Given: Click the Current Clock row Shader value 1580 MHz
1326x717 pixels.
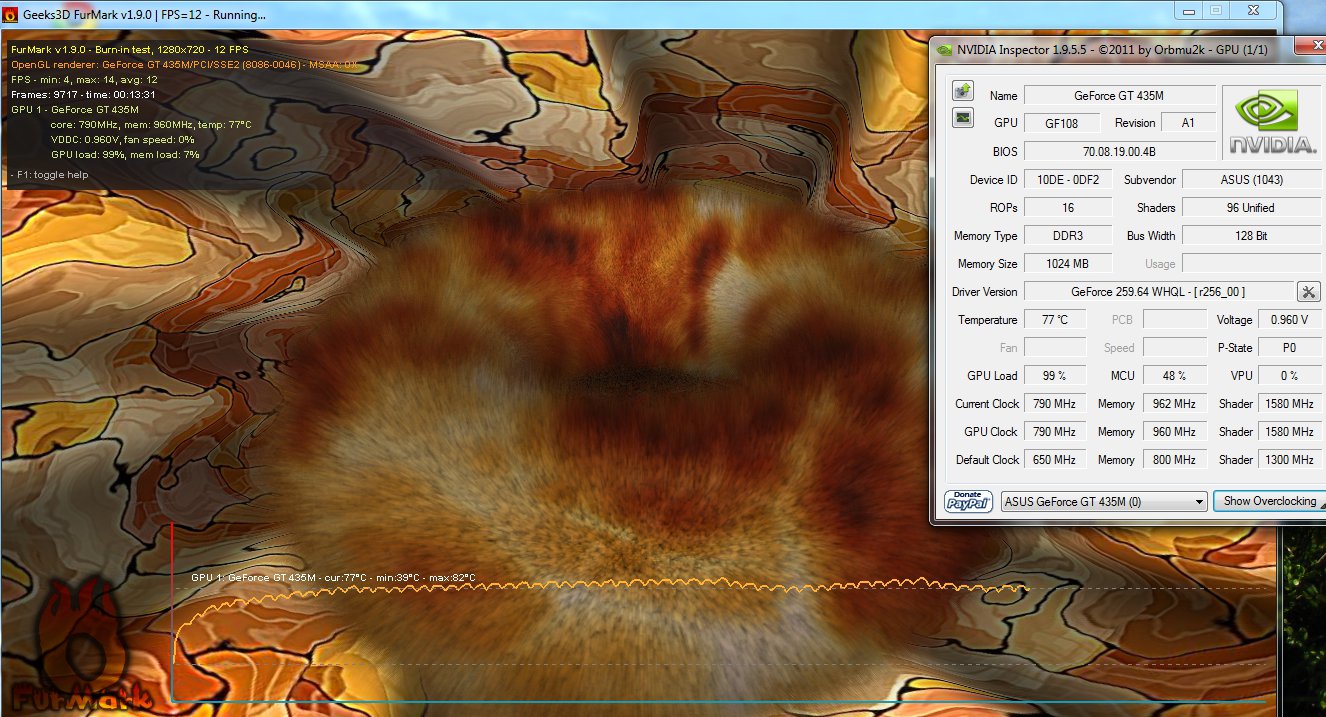Looking at the screenshot, I should point(1290,404).
